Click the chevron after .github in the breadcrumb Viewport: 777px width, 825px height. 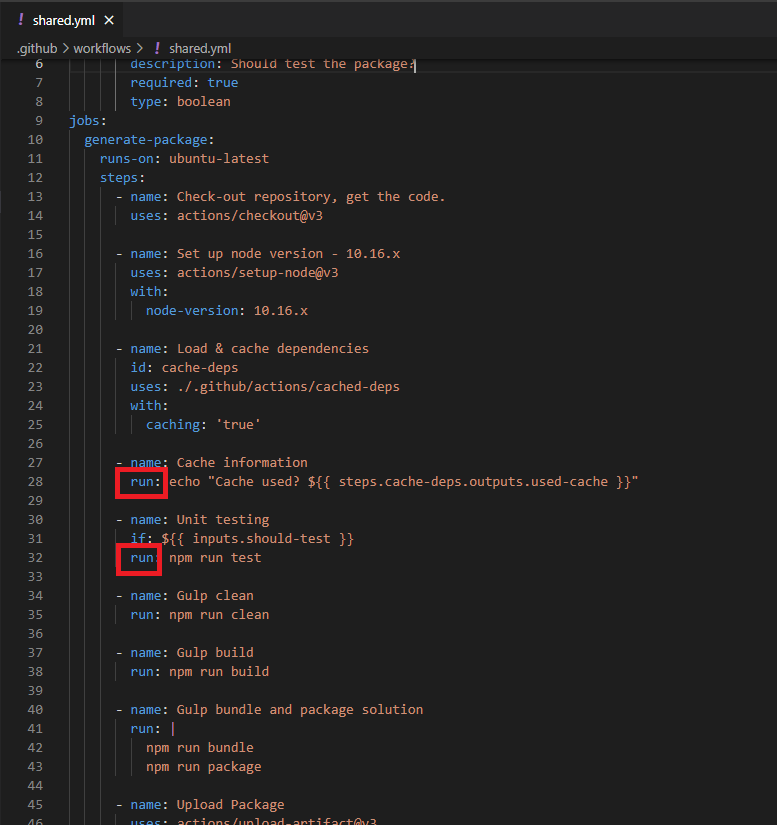(x=65, y=48)
